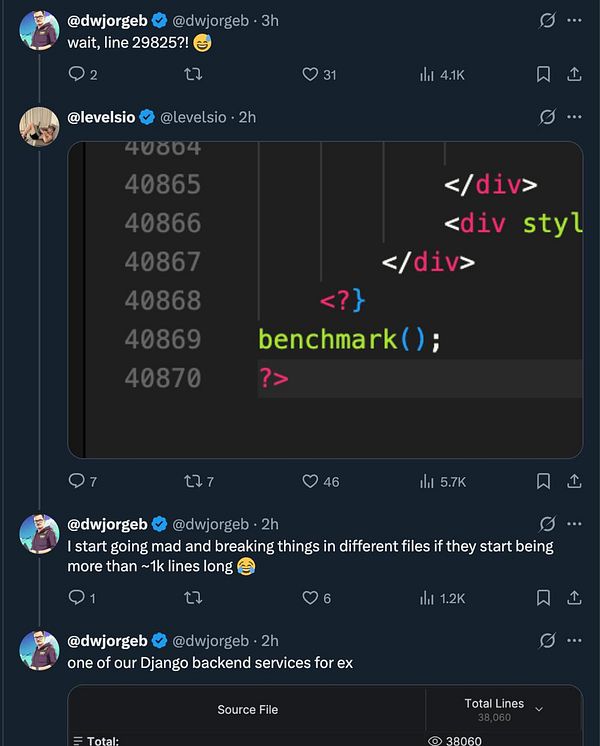Bookmark the "wait, line 29825?!" tweet
This screenshot has height=746, width=600.
[x=543, y=74]
